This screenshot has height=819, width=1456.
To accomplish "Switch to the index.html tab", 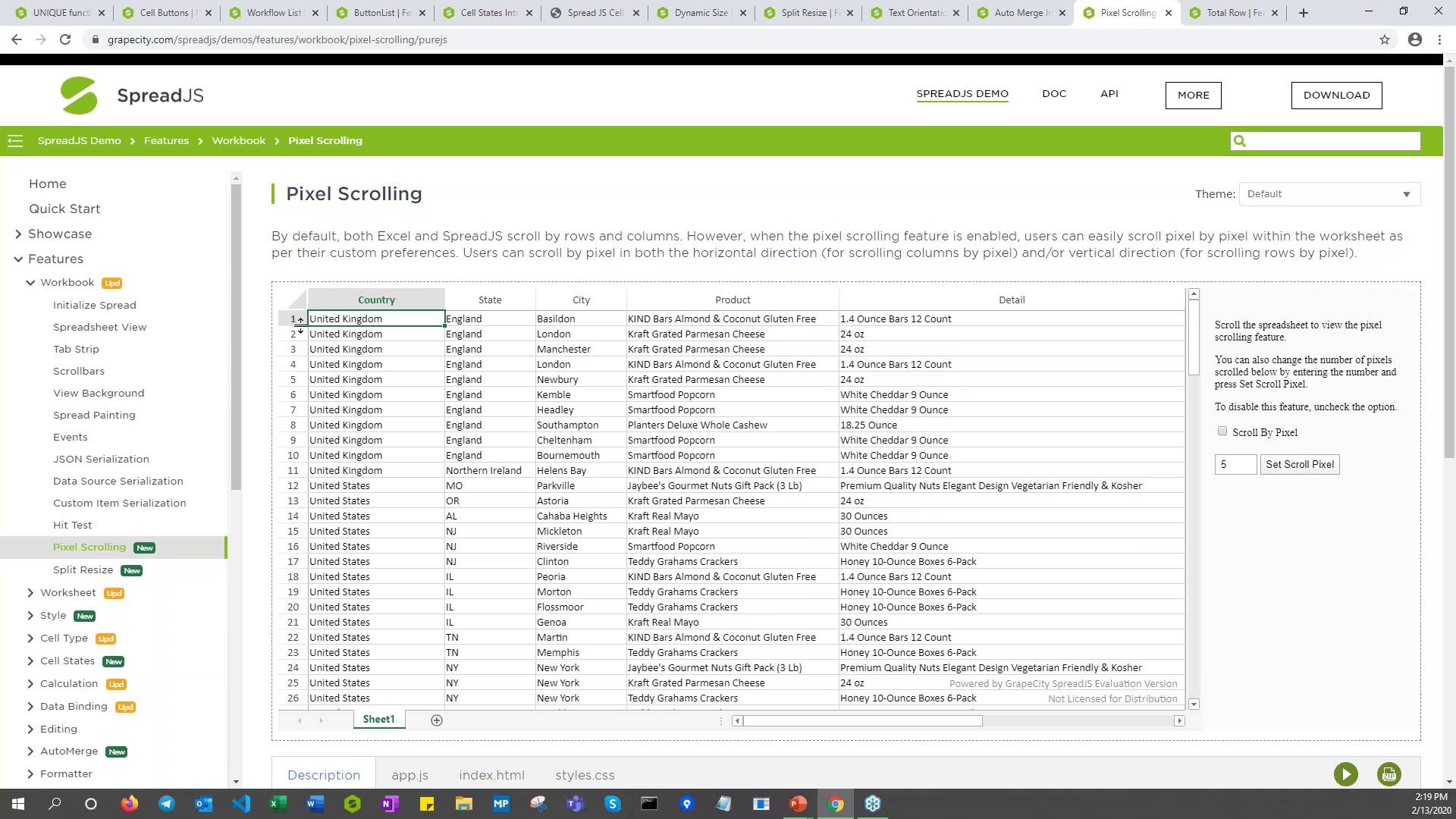I will [491, 775].
